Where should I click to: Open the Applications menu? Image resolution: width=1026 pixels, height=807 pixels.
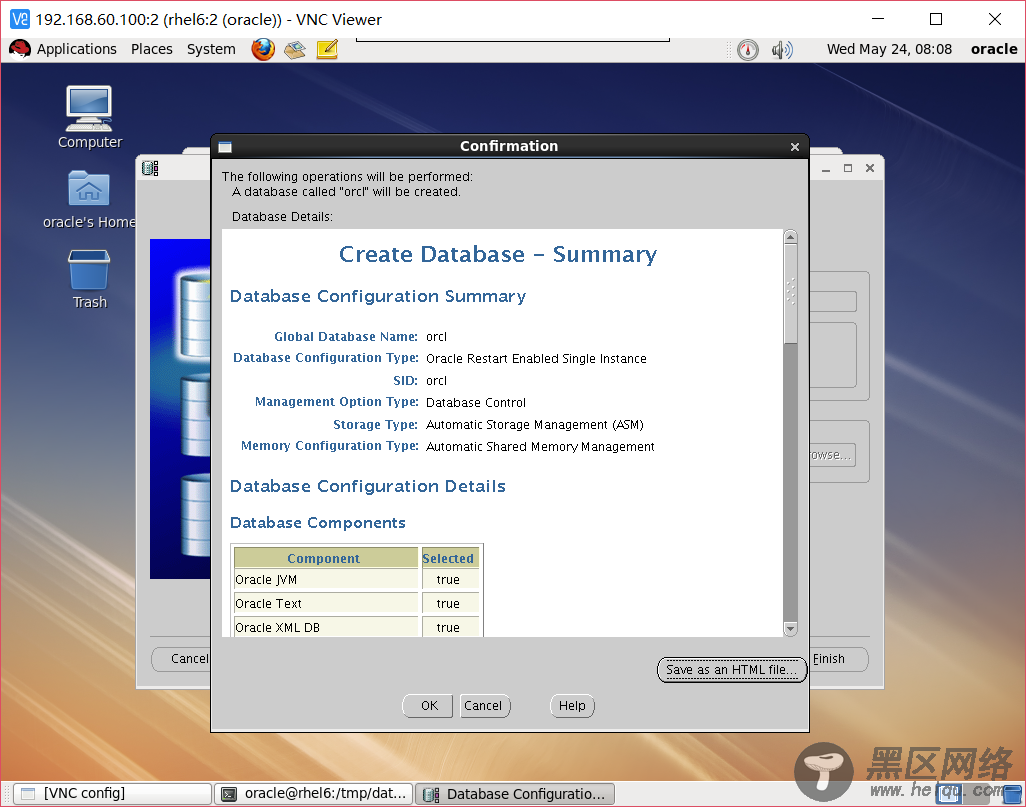[77, 49]
